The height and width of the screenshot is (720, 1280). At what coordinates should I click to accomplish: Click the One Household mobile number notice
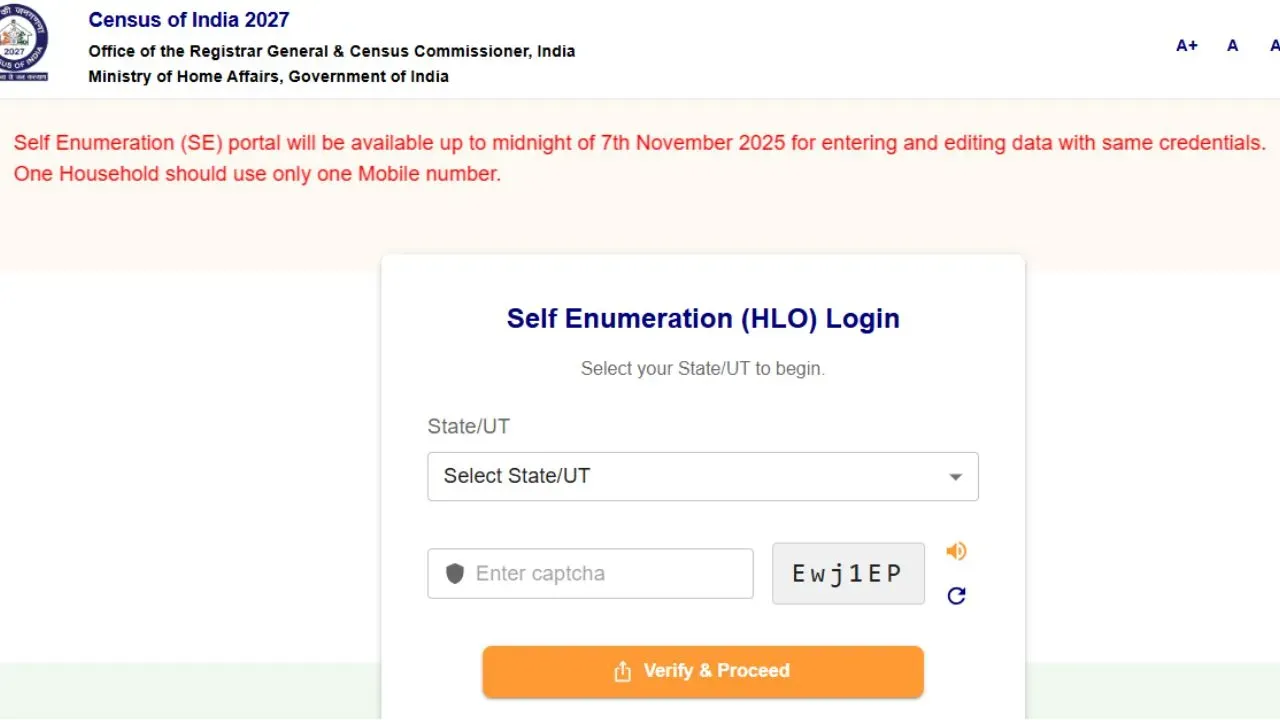click(257, 174)
